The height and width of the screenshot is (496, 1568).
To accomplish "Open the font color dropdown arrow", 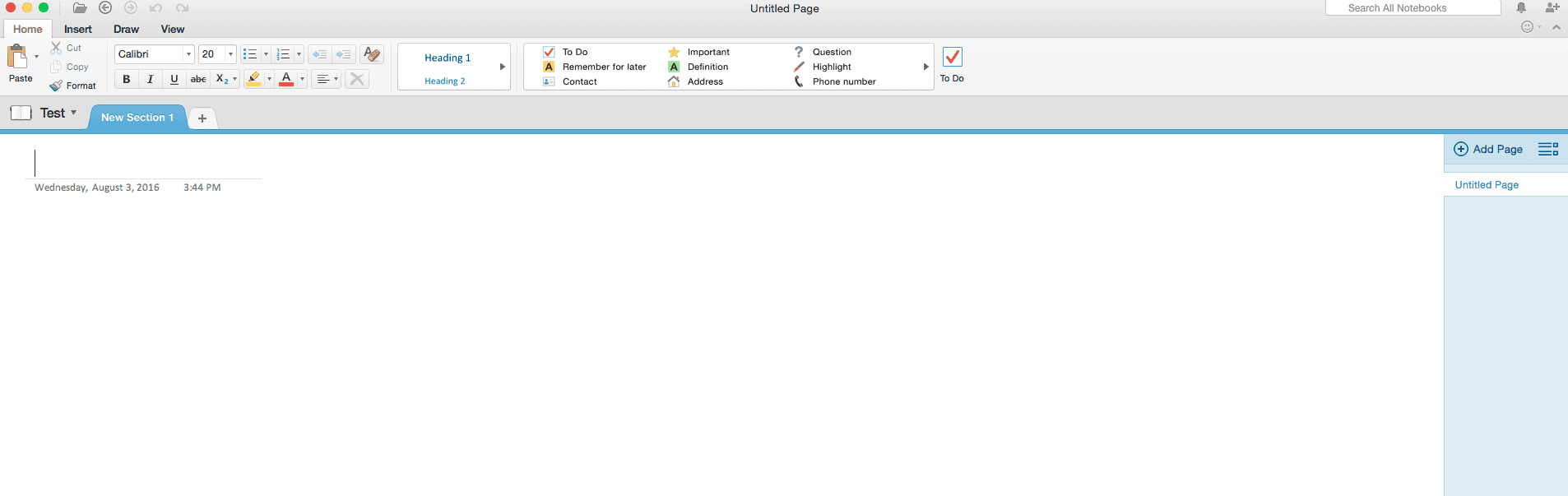I will coord(302,79).
